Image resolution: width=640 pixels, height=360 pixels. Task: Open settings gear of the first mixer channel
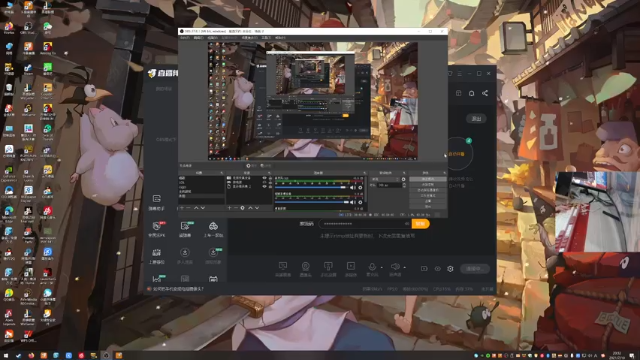click(360, 187)
